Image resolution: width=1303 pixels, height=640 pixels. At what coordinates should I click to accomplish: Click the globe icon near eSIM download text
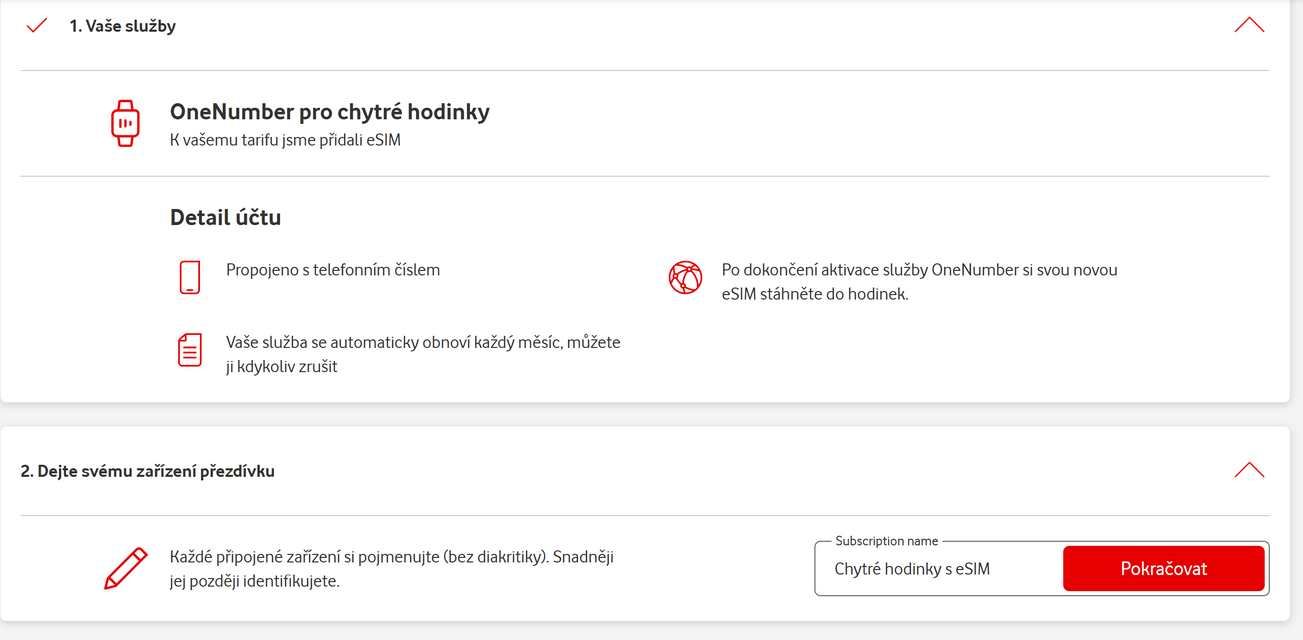[685, 277]
